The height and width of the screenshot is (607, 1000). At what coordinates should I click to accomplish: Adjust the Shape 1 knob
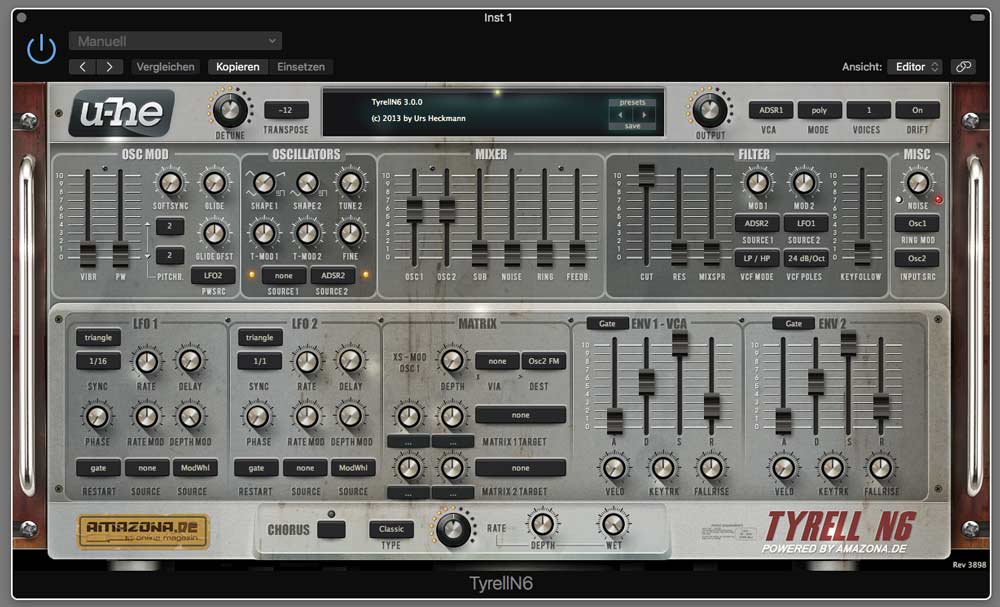263,183
